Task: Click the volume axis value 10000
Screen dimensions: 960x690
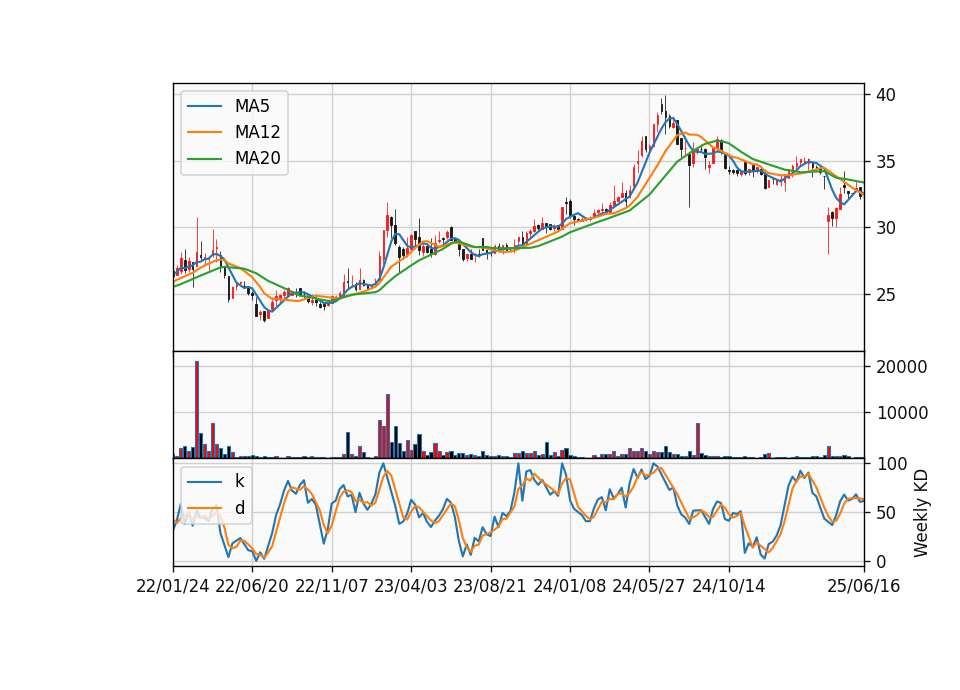Action: 902,413
